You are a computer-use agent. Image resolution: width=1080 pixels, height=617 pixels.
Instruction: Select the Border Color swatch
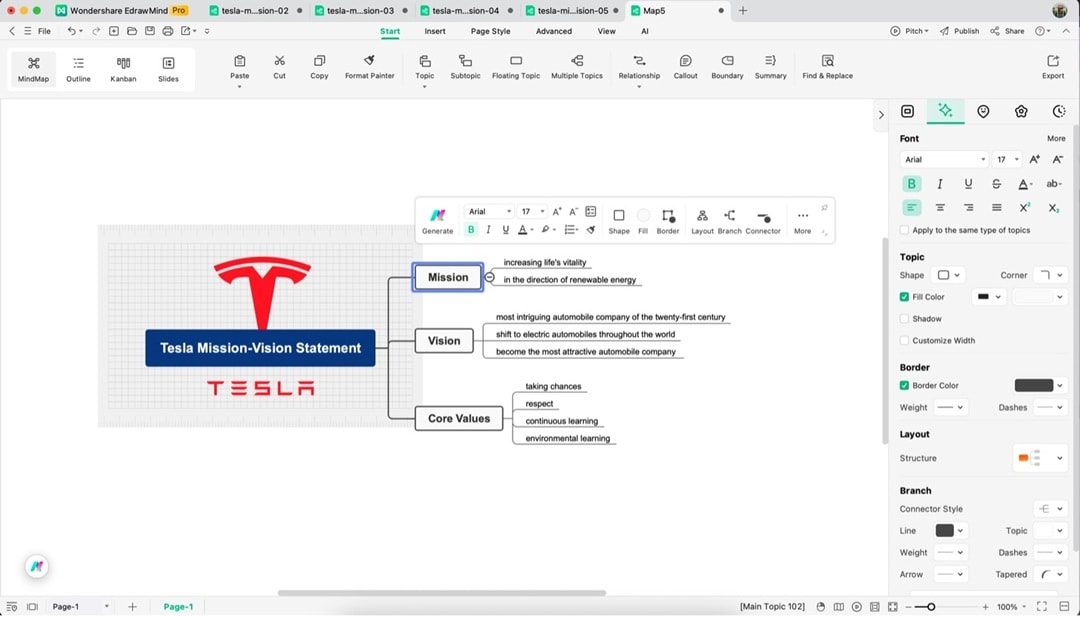click(1036, 385)
